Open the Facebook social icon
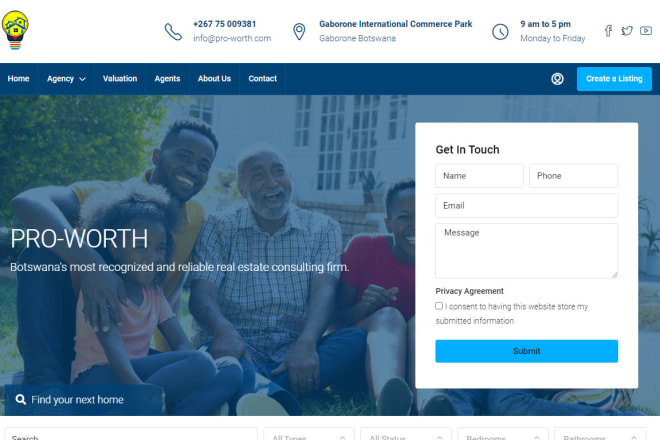The width and height of the screenshot is (660, 440). 608,31
